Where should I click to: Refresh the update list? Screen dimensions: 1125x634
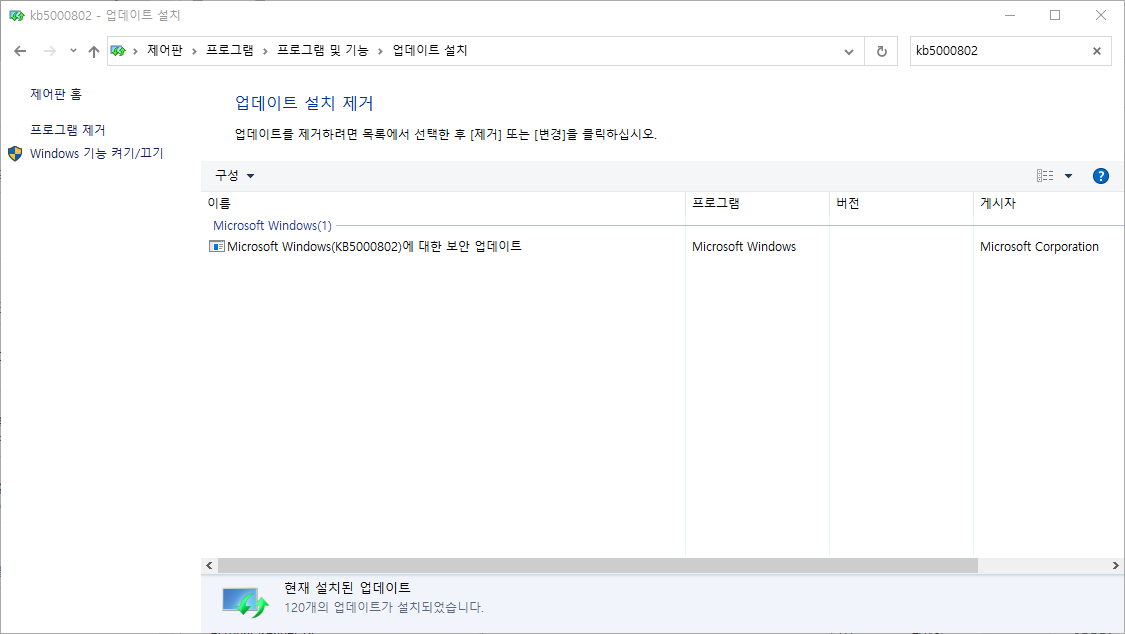pos(882,52)
